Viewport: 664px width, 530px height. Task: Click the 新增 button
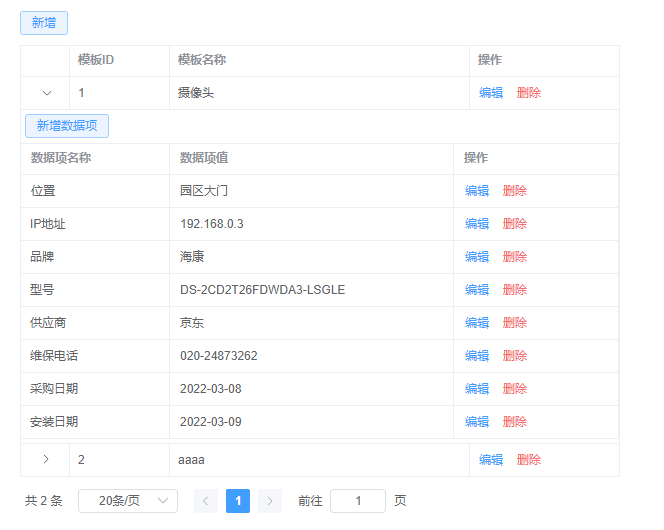pyautogui.click(x=44, y=23)
